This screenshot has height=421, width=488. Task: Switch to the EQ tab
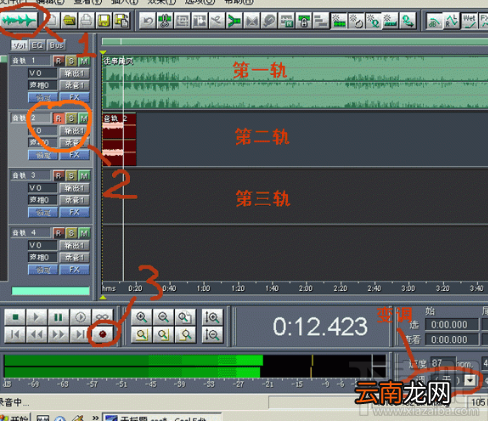tap(37, 45)
